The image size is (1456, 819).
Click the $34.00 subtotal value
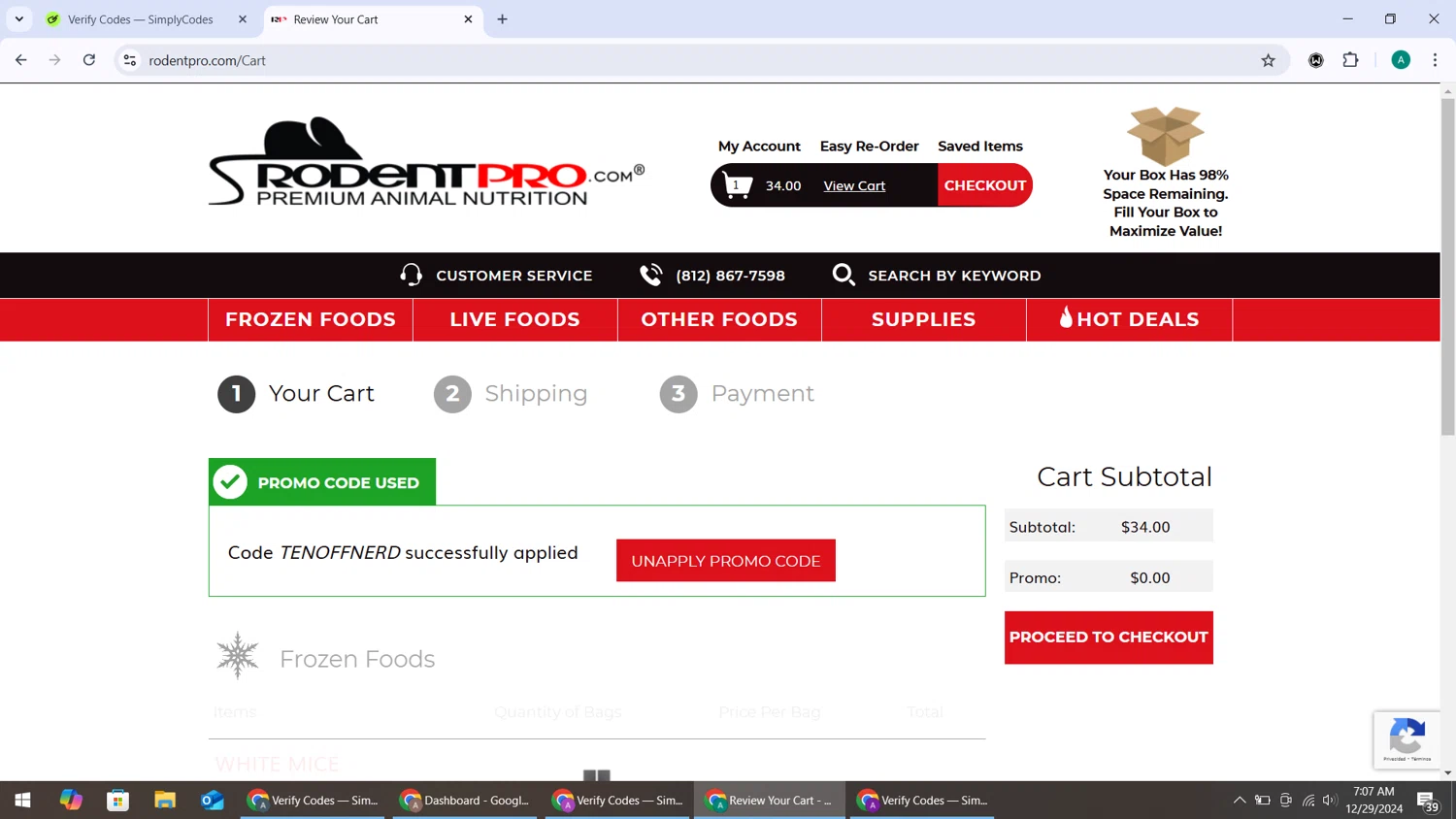tap(1145, 527)
